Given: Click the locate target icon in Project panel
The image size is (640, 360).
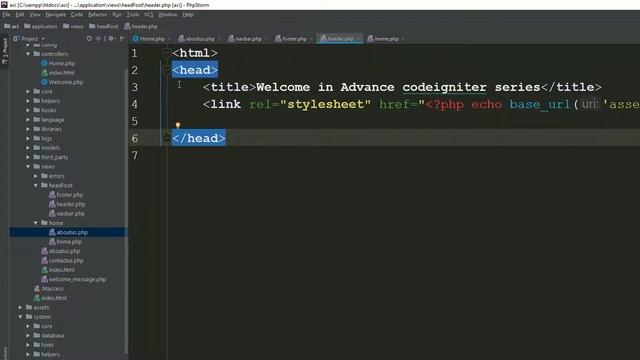Looking at the screenshot, I should 89,39.
